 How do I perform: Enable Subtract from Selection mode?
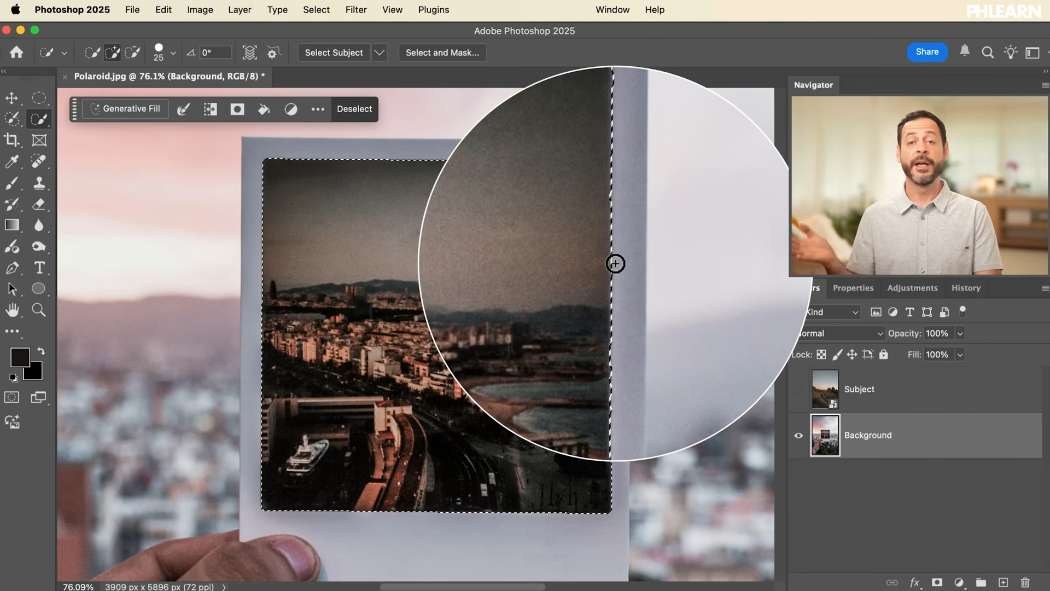tap(133, 52)
